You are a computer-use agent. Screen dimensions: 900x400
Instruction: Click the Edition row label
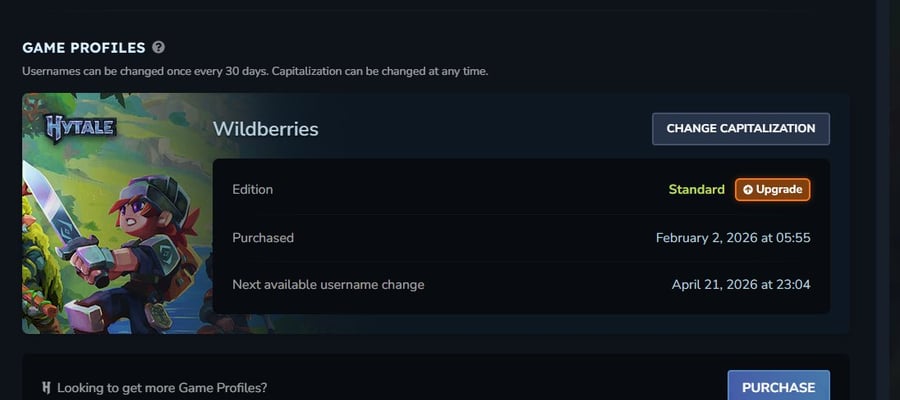[253, 189]
